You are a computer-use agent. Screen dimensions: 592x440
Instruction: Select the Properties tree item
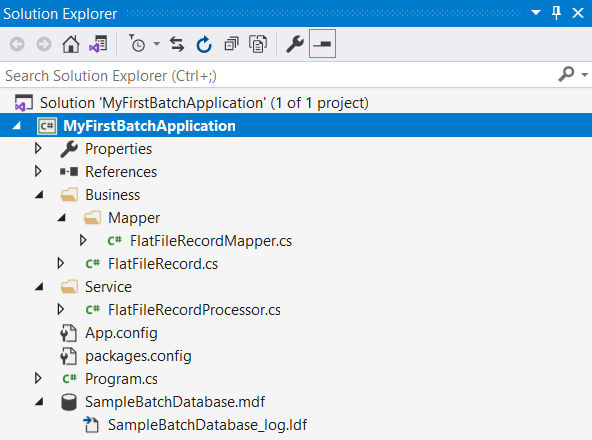[118, 149]
